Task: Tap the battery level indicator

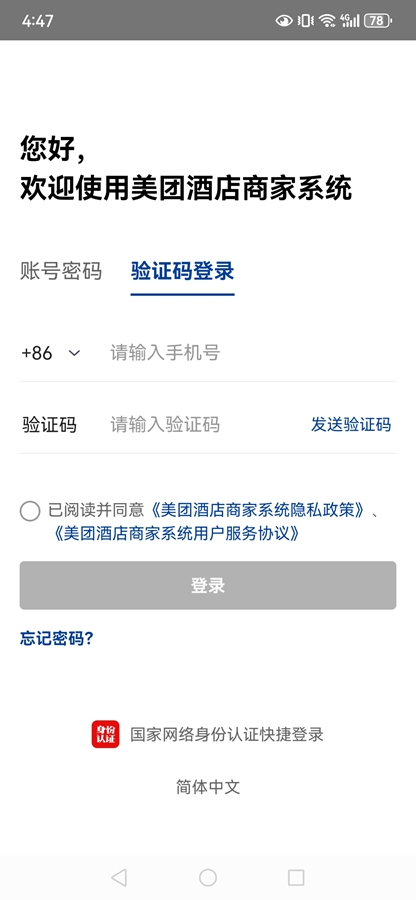Action: (378, 21)
